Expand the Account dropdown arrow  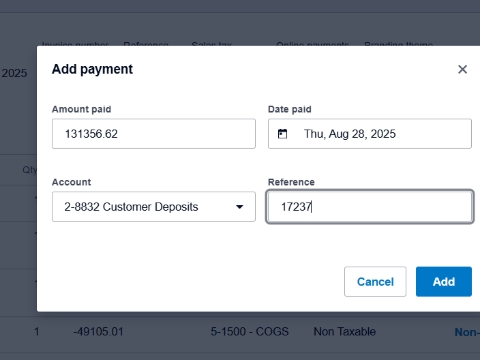(x=239, y=207)
